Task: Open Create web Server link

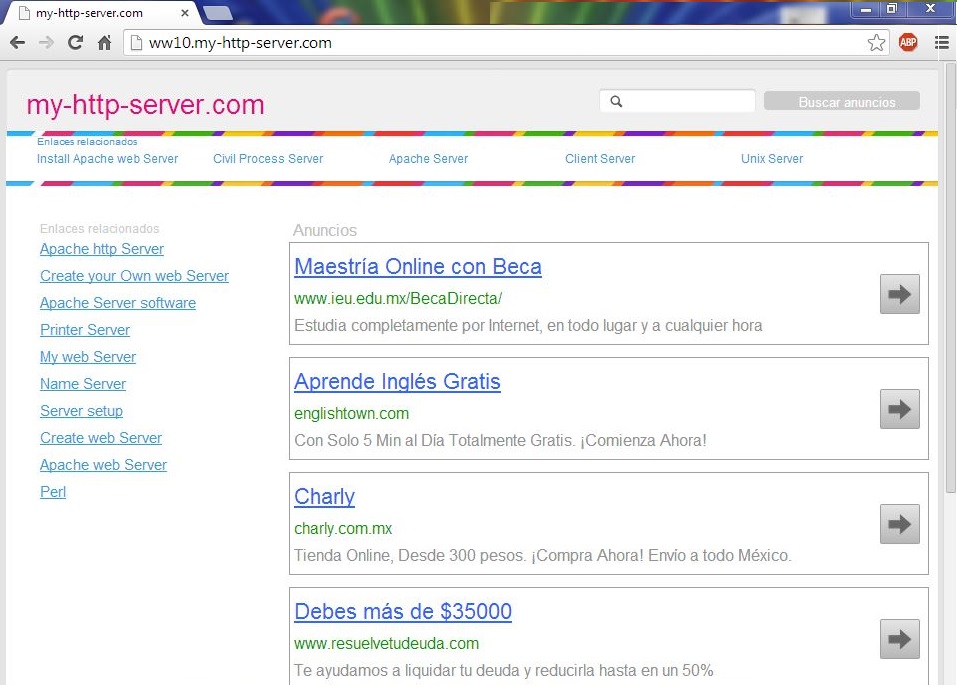Action: (x=101, y=438)
